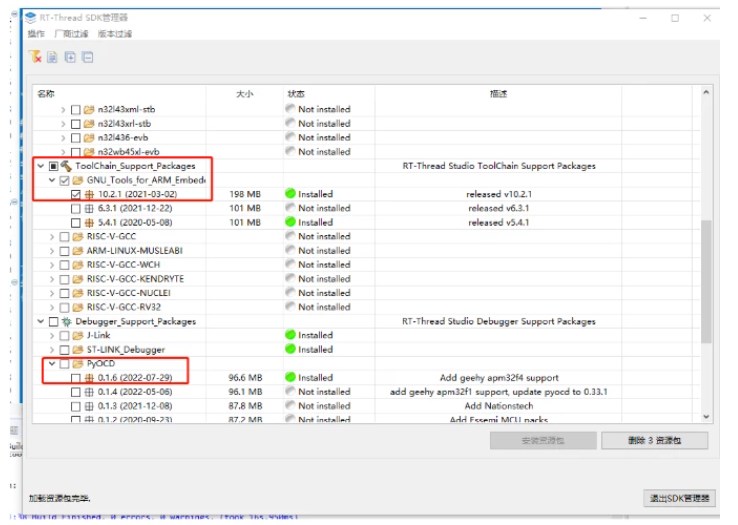Click the PyOCD 0.1.6 package icon

click(89, 378)
